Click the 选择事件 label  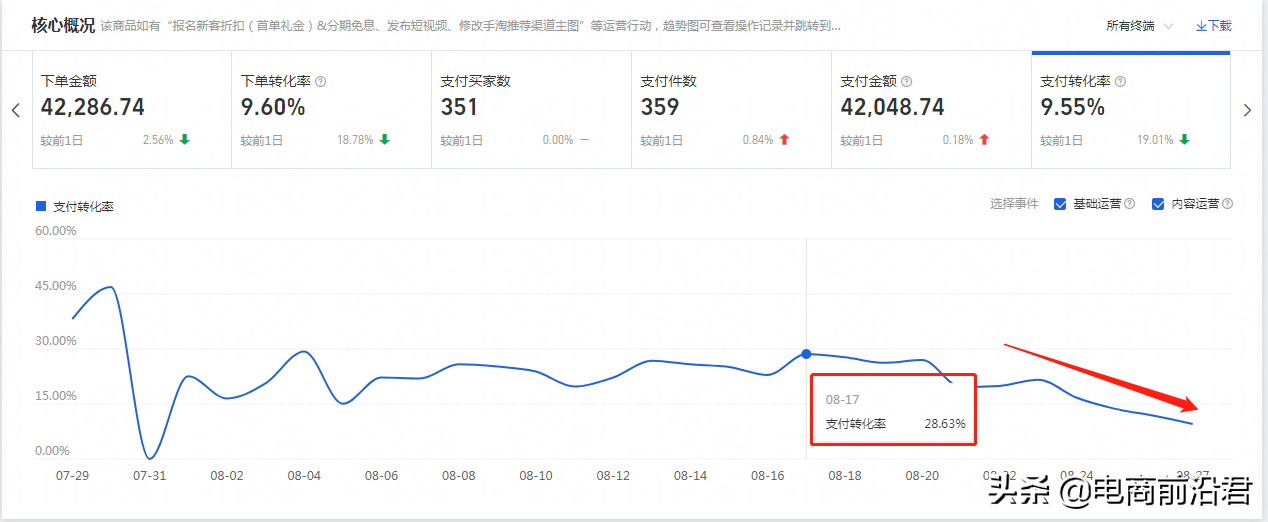pos(1014,204)
